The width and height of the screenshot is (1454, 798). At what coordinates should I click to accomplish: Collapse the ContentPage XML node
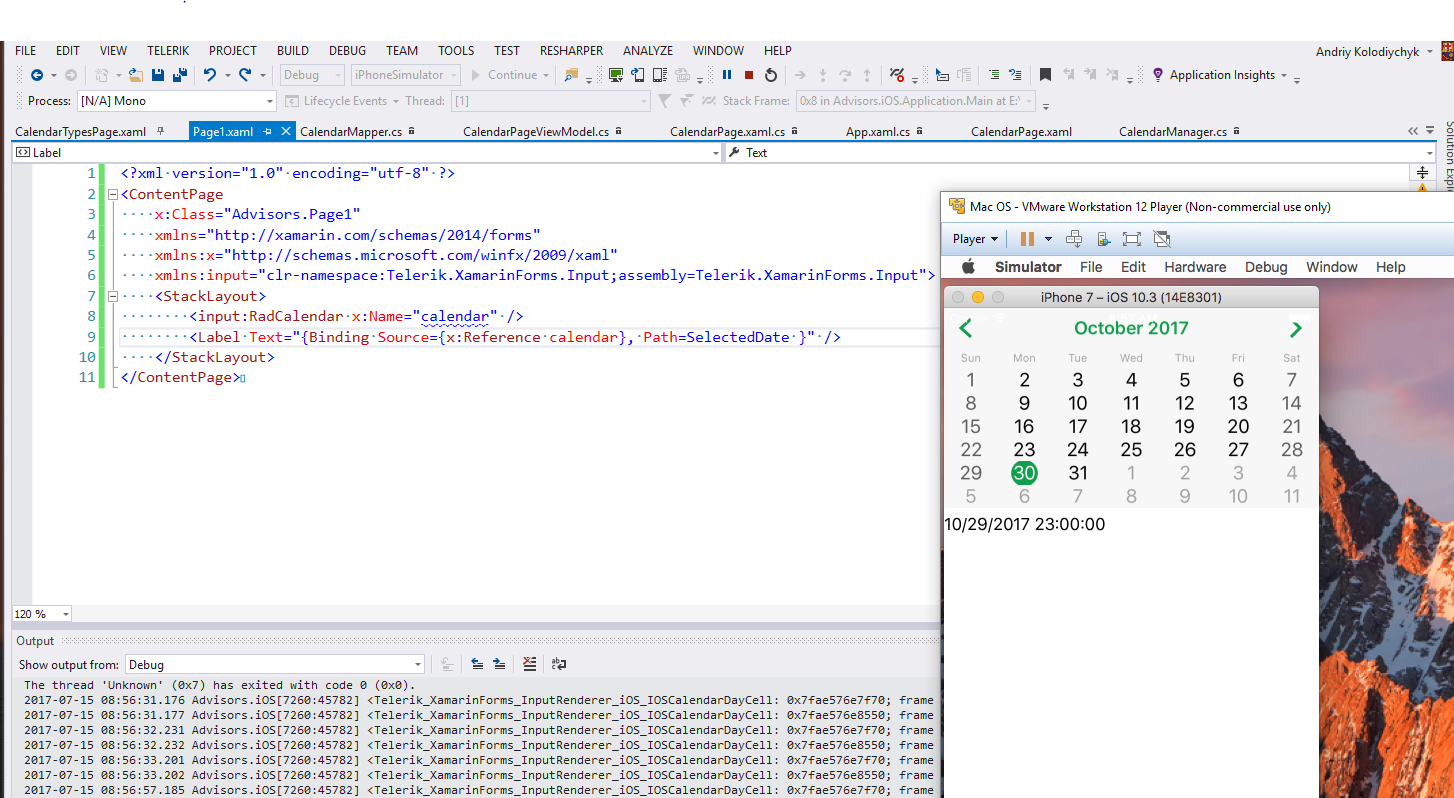coord(112,195)
